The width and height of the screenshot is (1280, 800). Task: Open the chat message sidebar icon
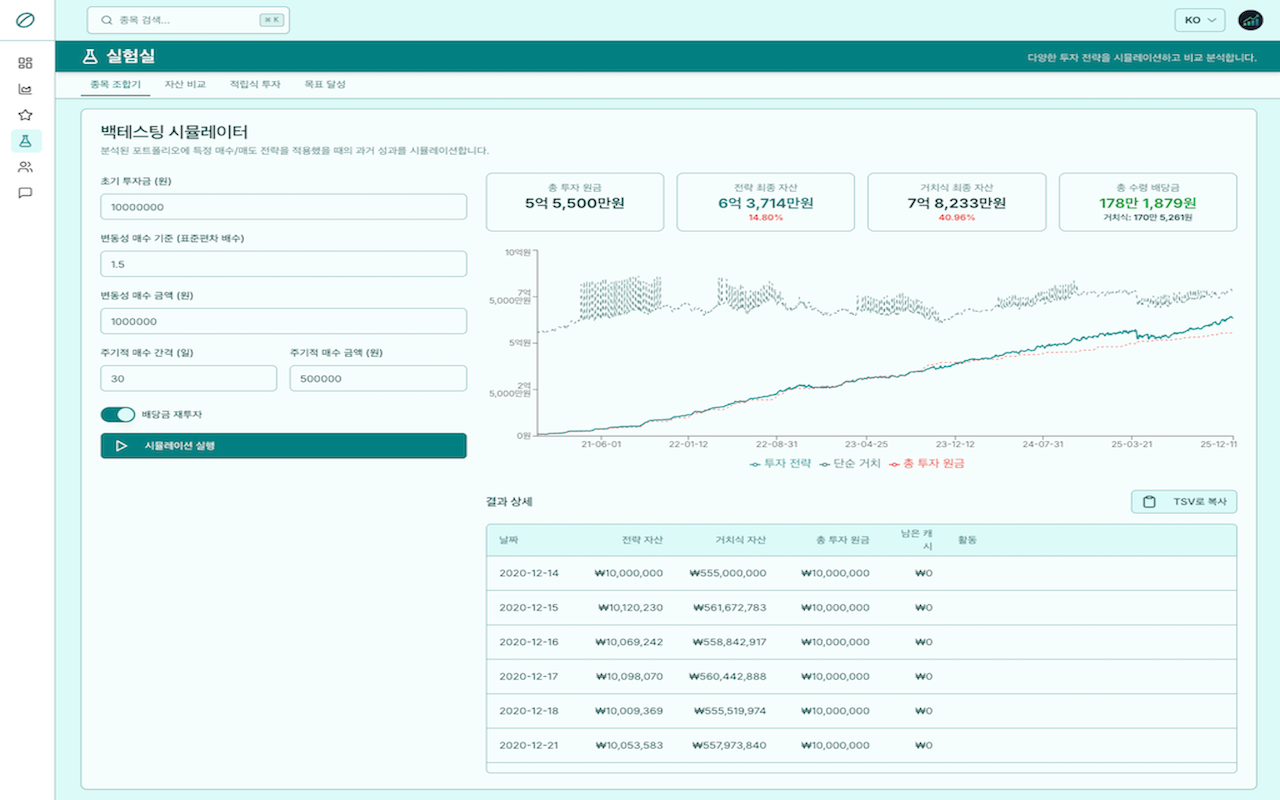(x=26, y=193)
